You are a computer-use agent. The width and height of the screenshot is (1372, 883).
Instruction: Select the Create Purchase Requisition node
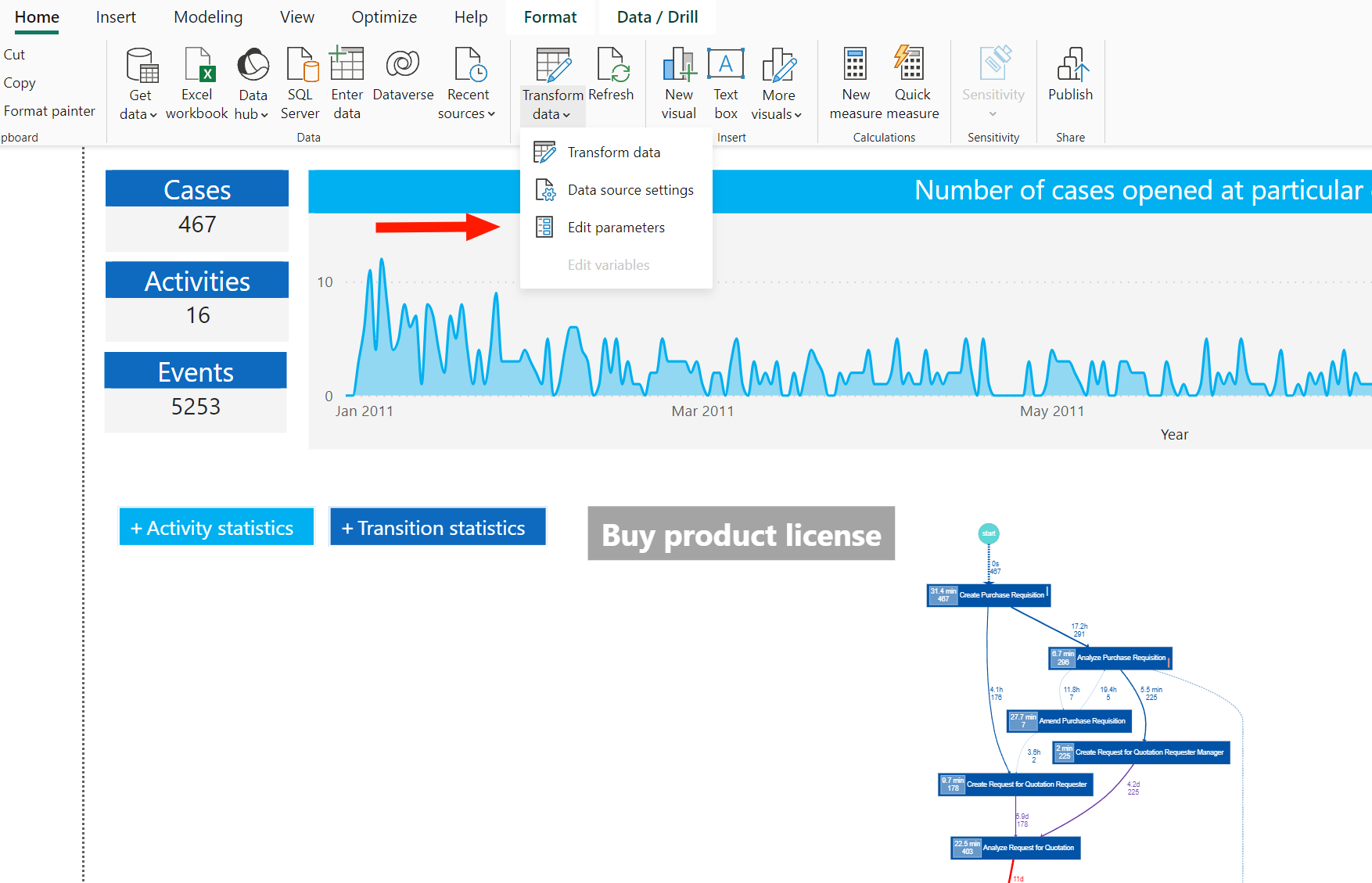(989, 595)
